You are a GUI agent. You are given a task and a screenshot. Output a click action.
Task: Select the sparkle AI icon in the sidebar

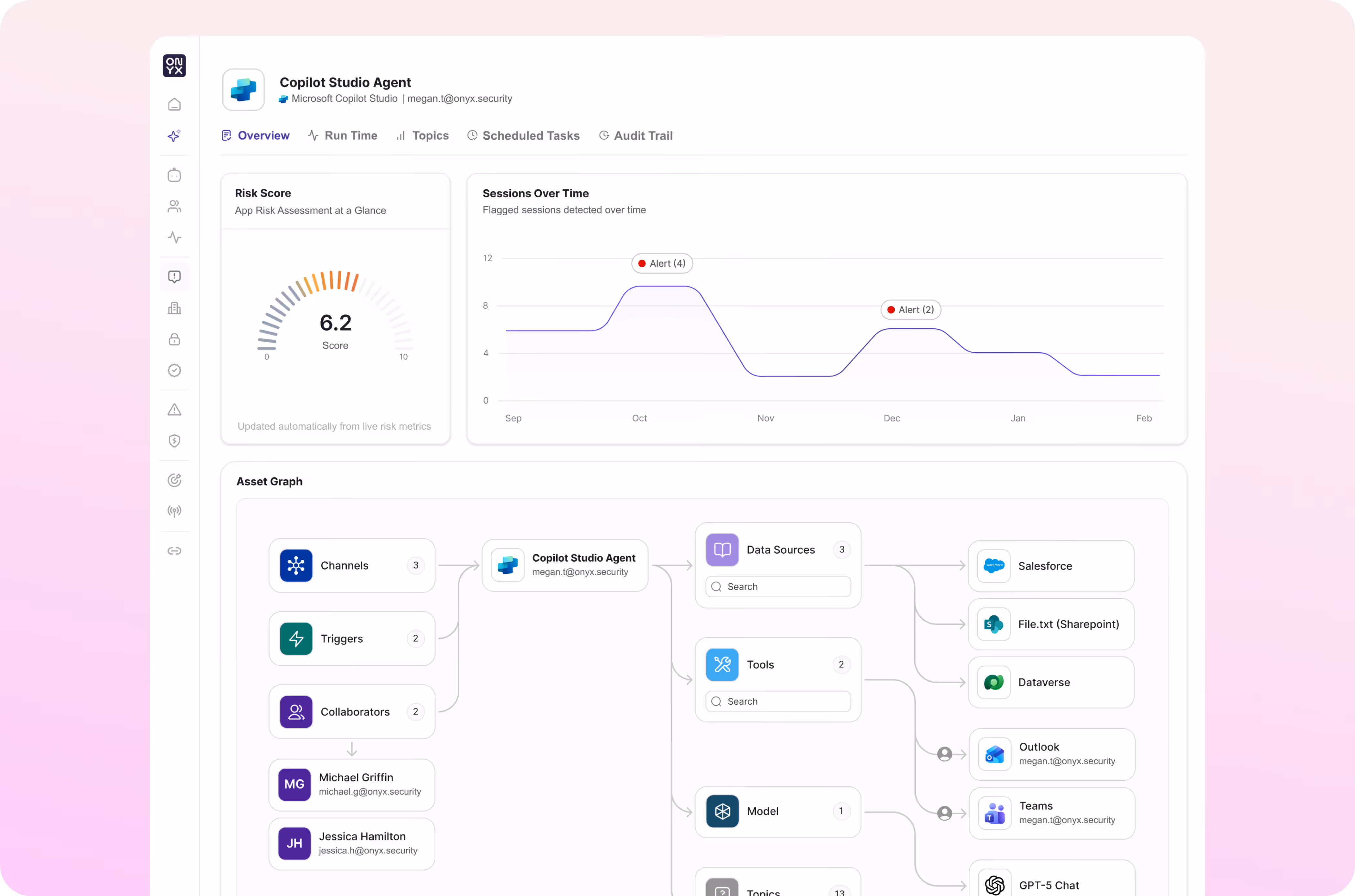point(174,136)
